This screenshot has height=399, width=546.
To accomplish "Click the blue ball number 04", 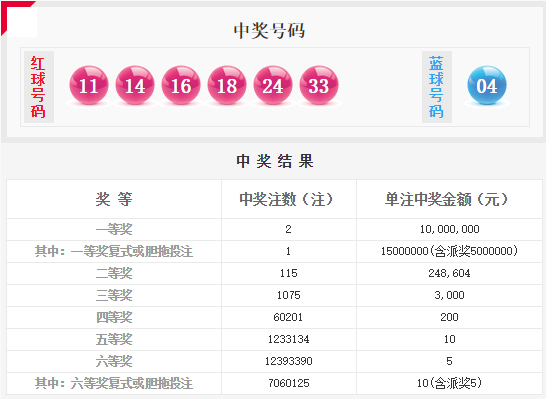I will (x=487, y=85).
